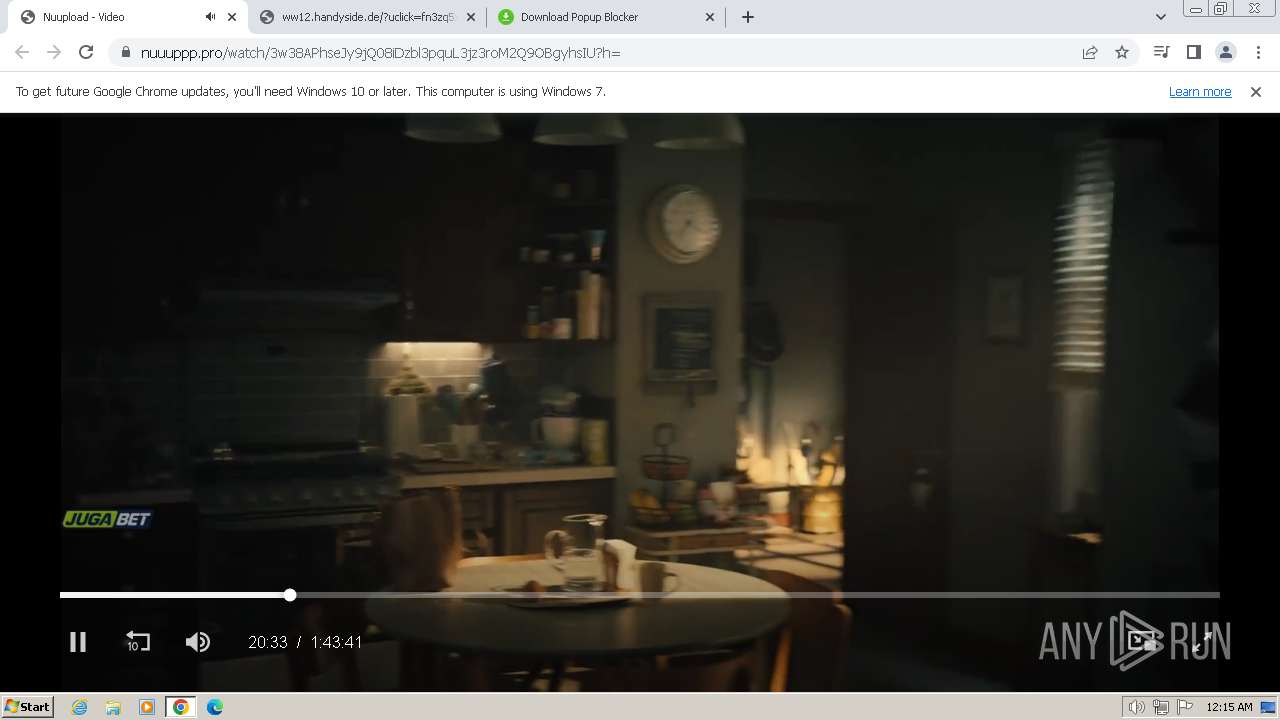Share this page icon

click(x=1090, y=52)
